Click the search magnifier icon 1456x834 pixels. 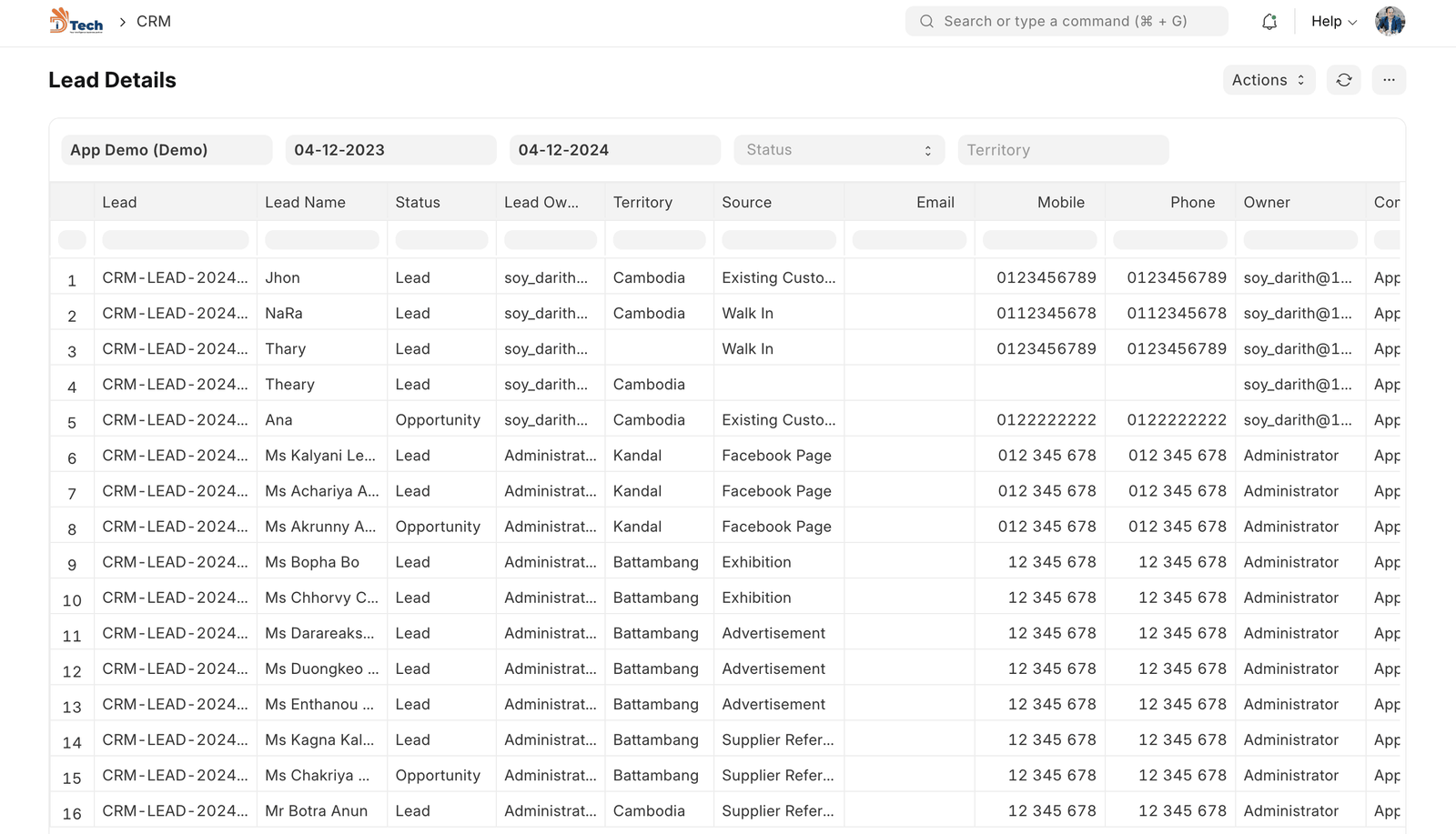coord(926,21)
